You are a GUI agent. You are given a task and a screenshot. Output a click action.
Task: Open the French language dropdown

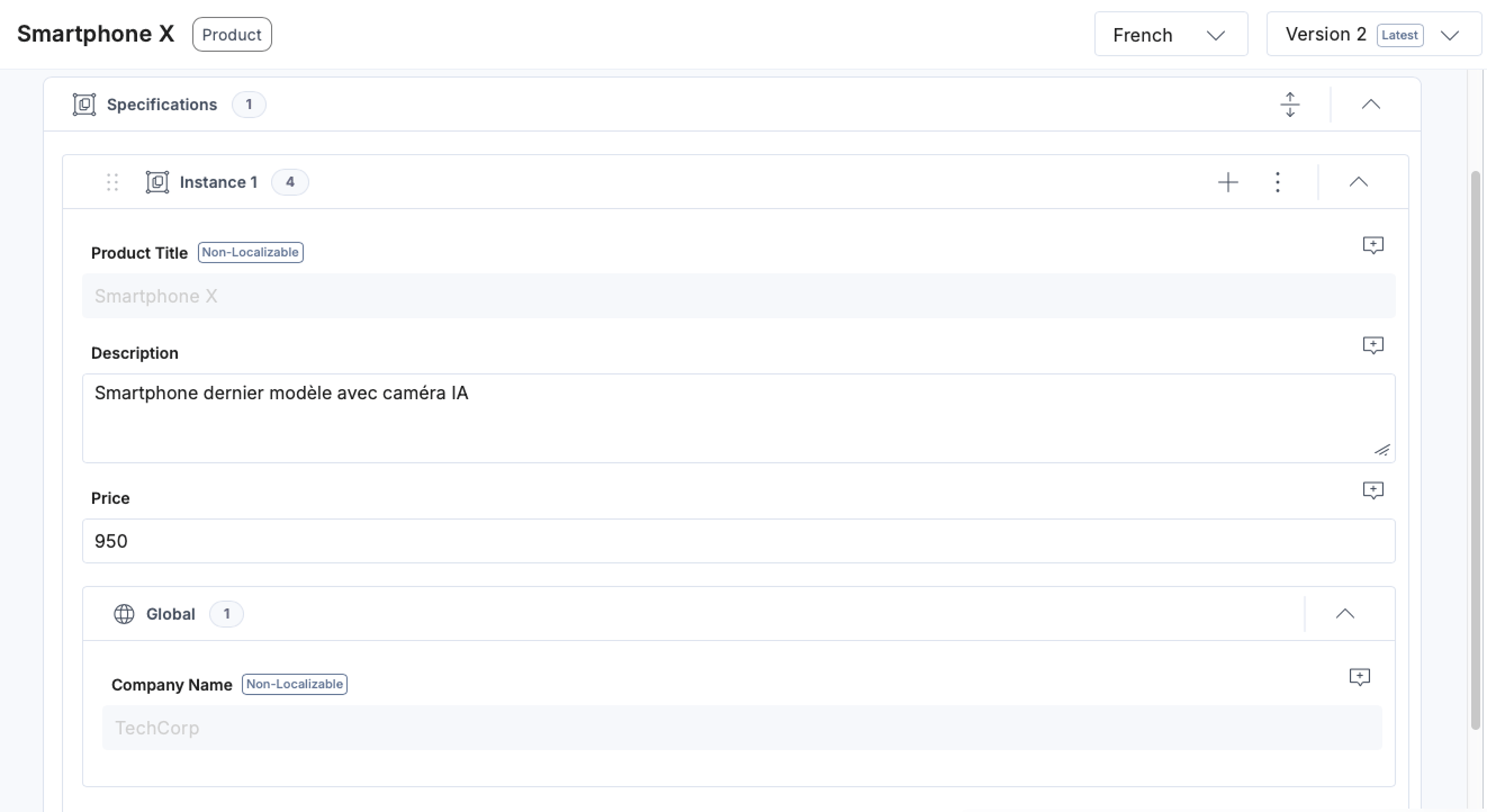(x=1171, y=34)
